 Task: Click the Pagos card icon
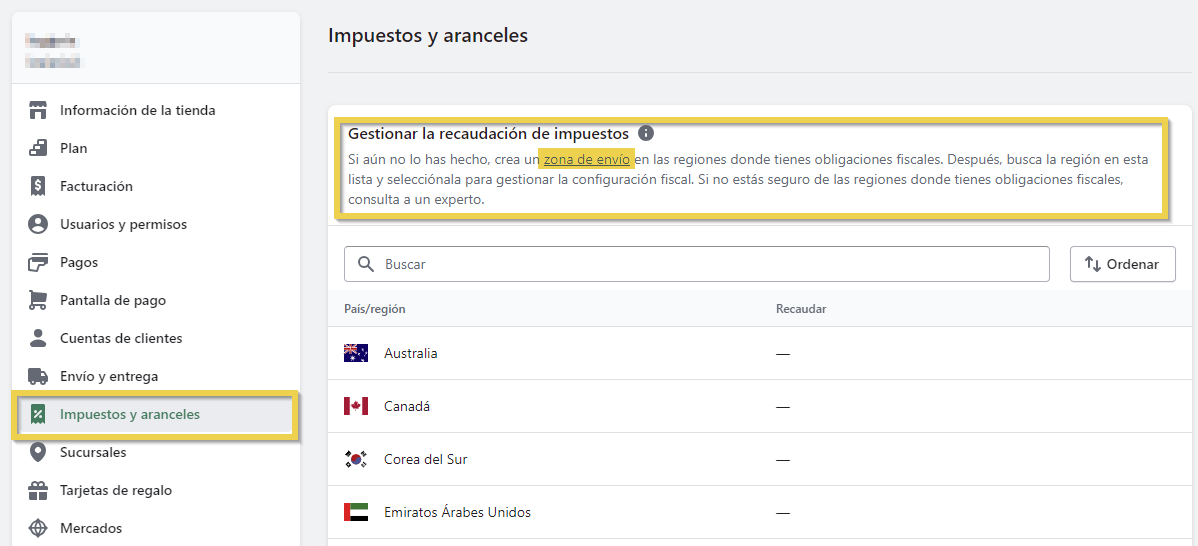tap(38, 262)
